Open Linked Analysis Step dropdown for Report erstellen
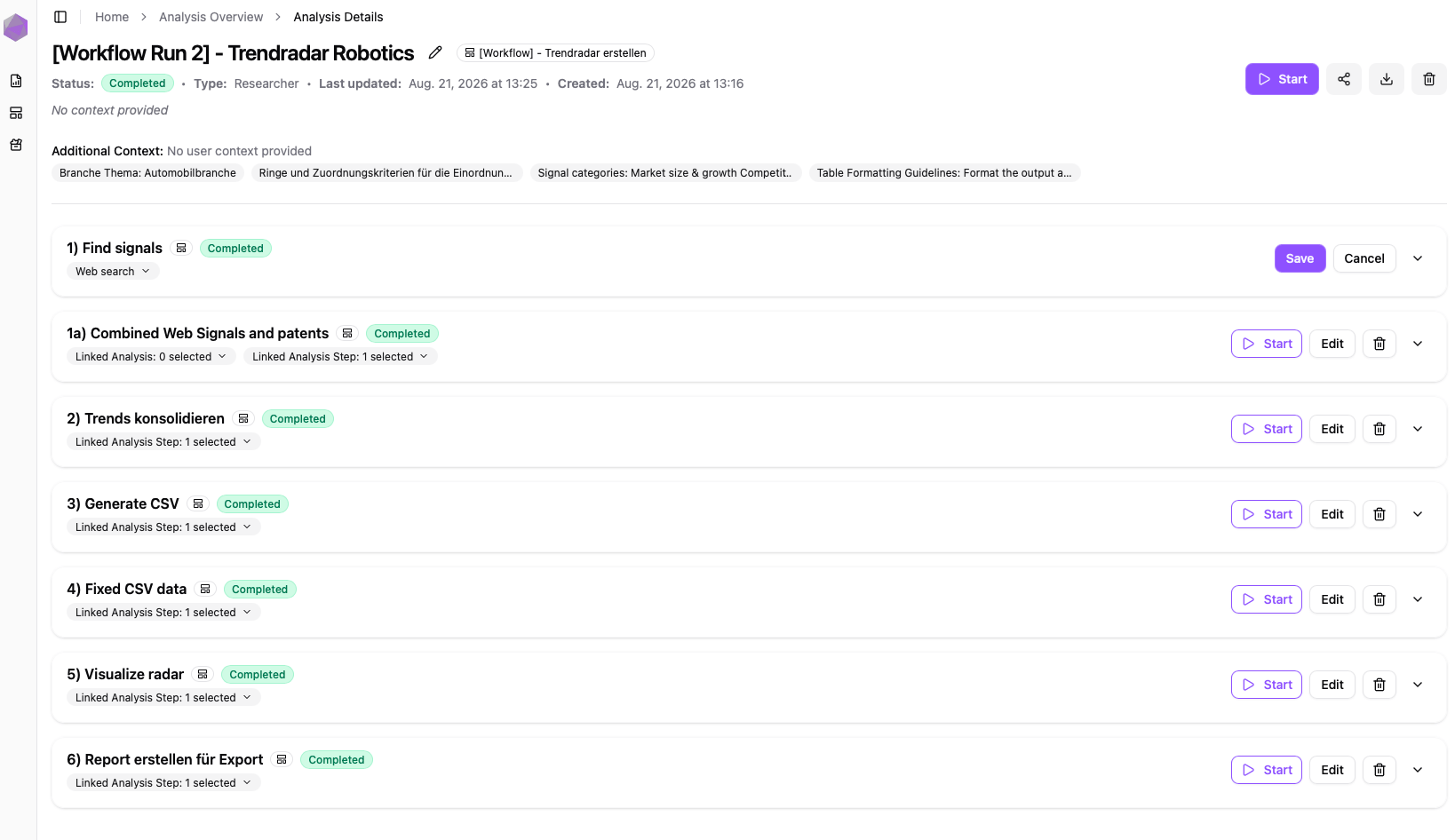This screenshot has width=1455, height=840. [163, 783]
